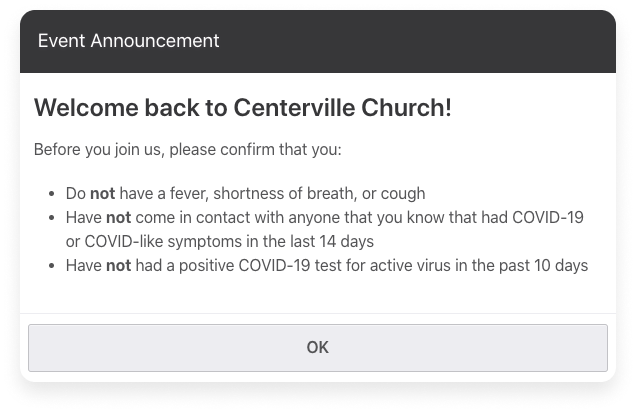636x412 pixels.
Task: Click the bullet dot before 'Have not had a positive'
Action: pos(52,266)
